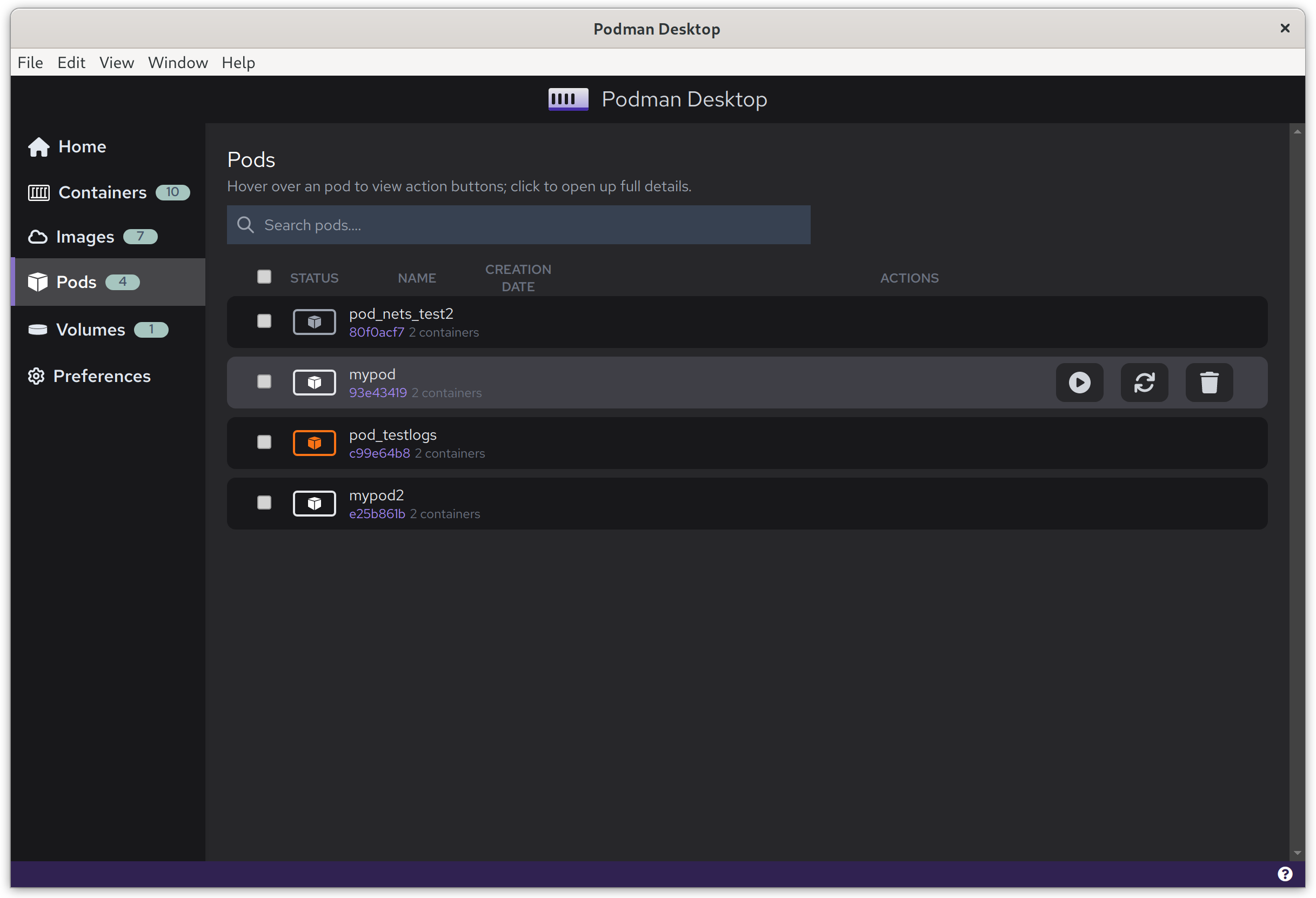
Task: Go to the Volumes section
Action: click(x=91, y=329)
